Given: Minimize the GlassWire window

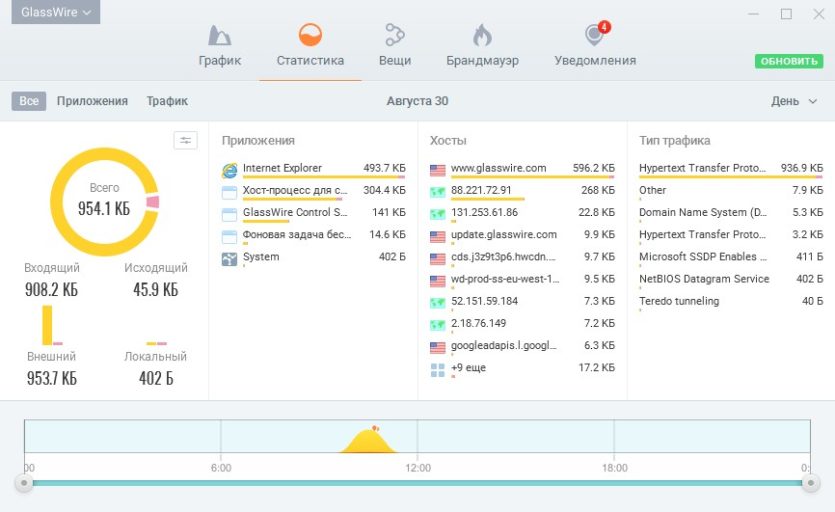Looking at the screenshot, I should pos(753,14).
